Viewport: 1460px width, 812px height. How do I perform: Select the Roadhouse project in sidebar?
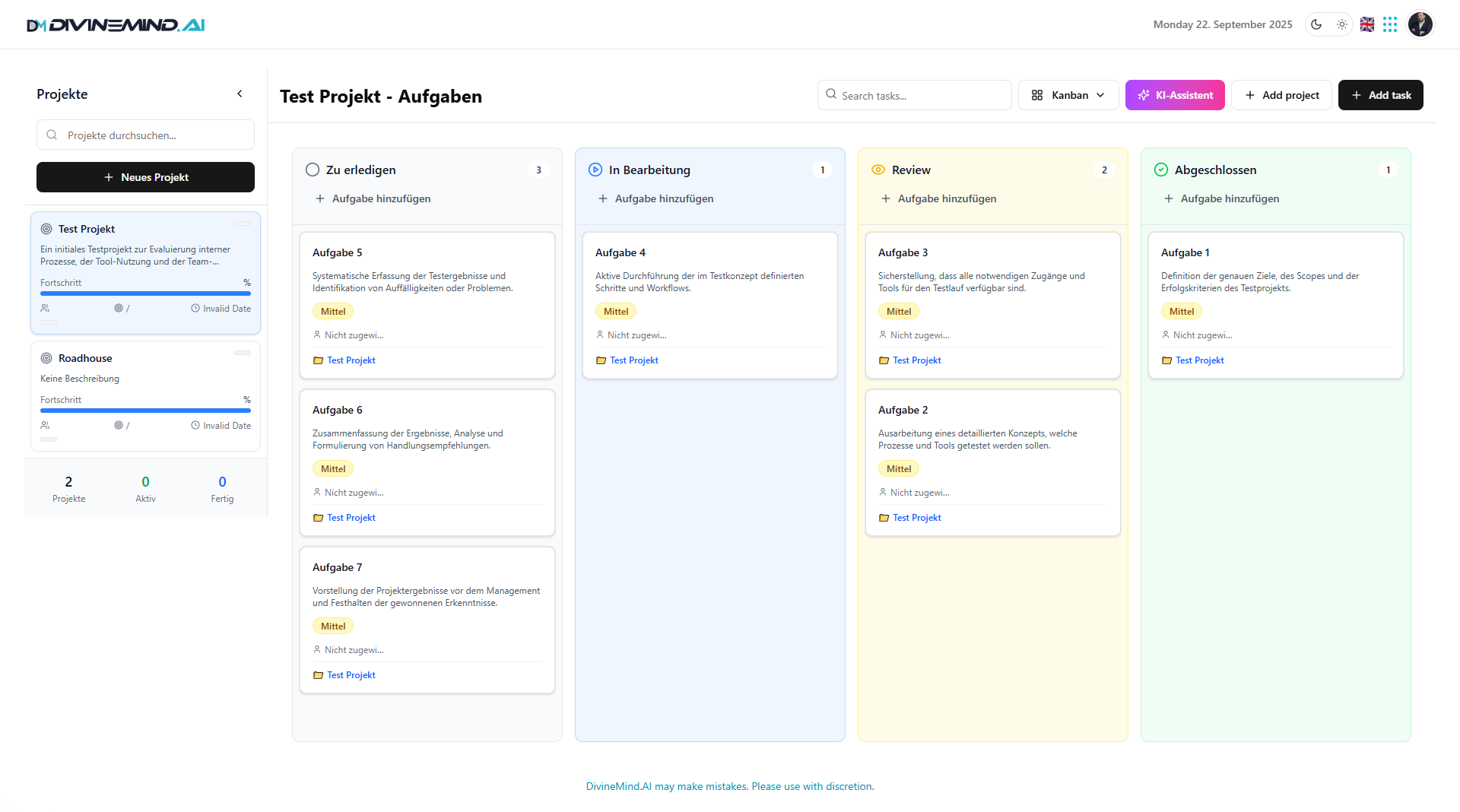[x=85, y=358]
